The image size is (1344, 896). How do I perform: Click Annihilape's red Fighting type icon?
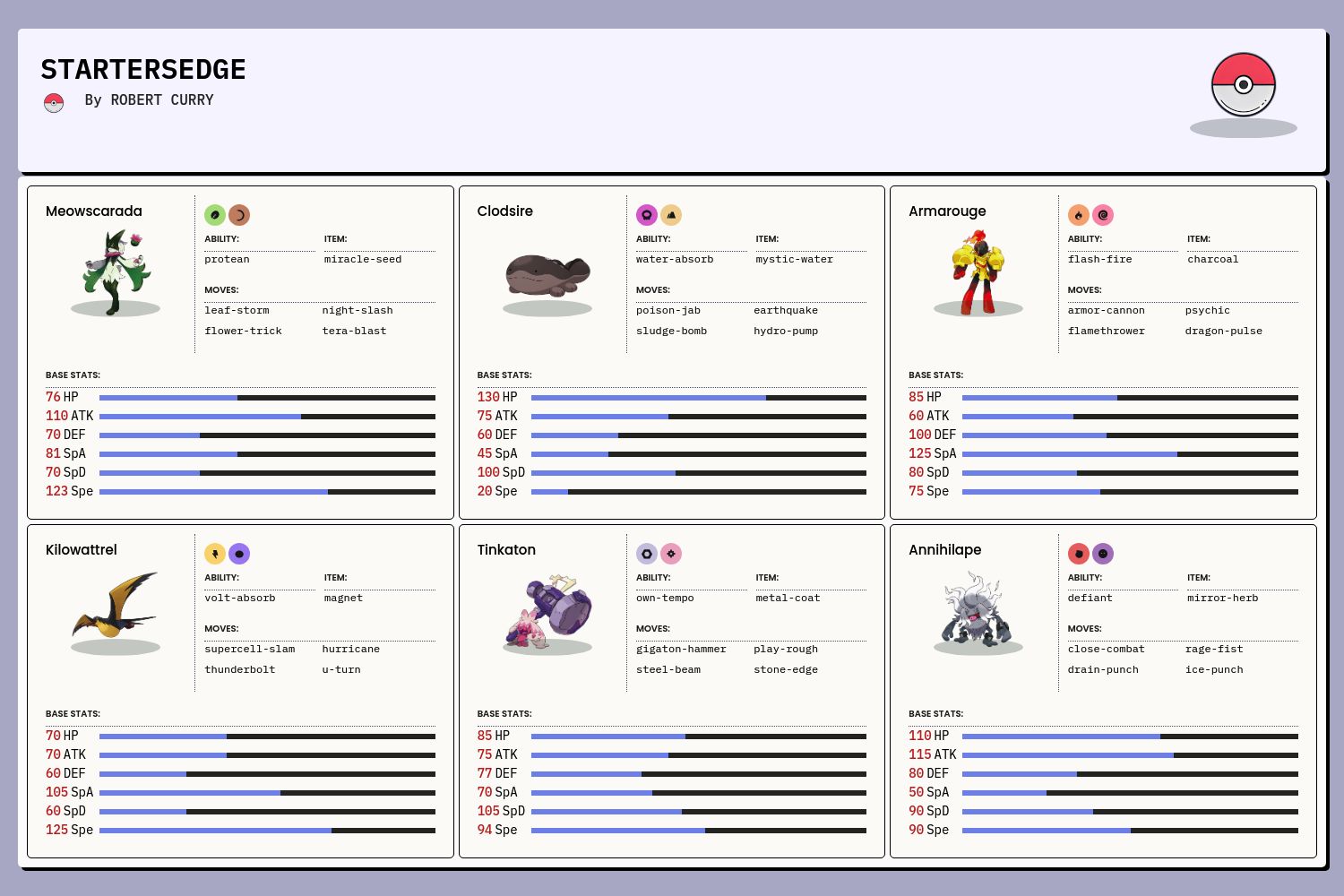[1078, 554]
